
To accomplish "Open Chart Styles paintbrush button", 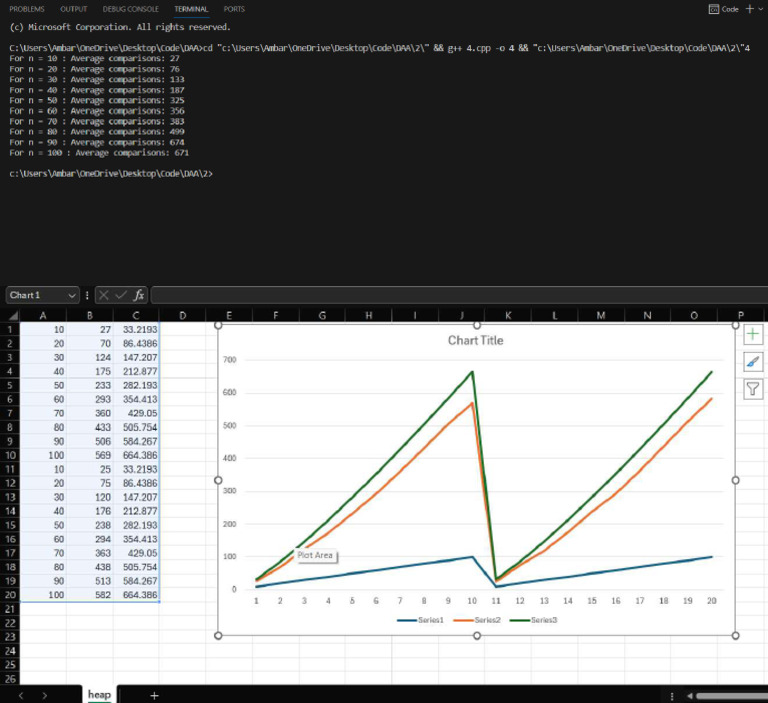I will click(753, 362).
